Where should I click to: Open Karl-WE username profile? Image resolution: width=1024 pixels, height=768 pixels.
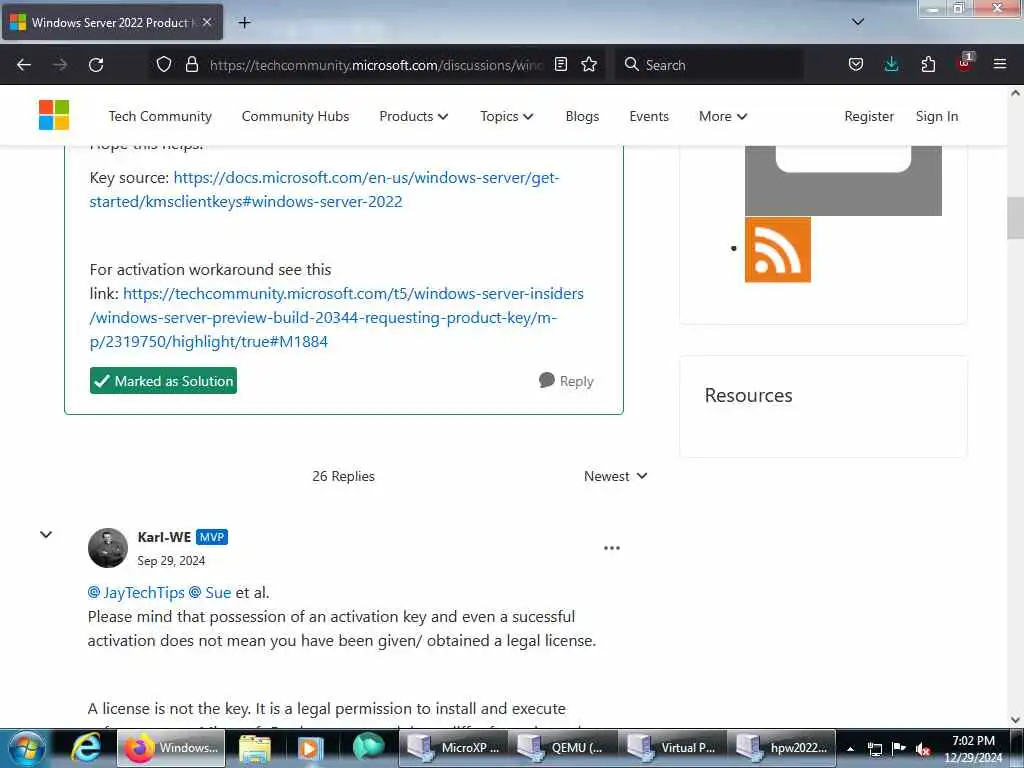[164, 537]
